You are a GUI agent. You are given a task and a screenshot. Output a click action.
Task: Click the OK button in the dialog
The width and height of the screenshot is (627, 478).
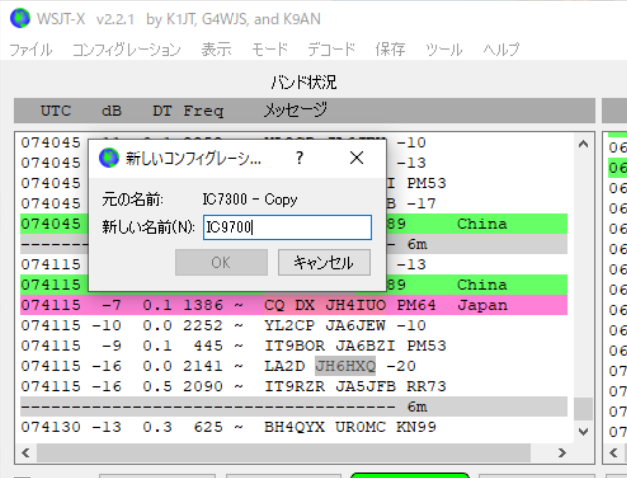(x=221, y=262)
